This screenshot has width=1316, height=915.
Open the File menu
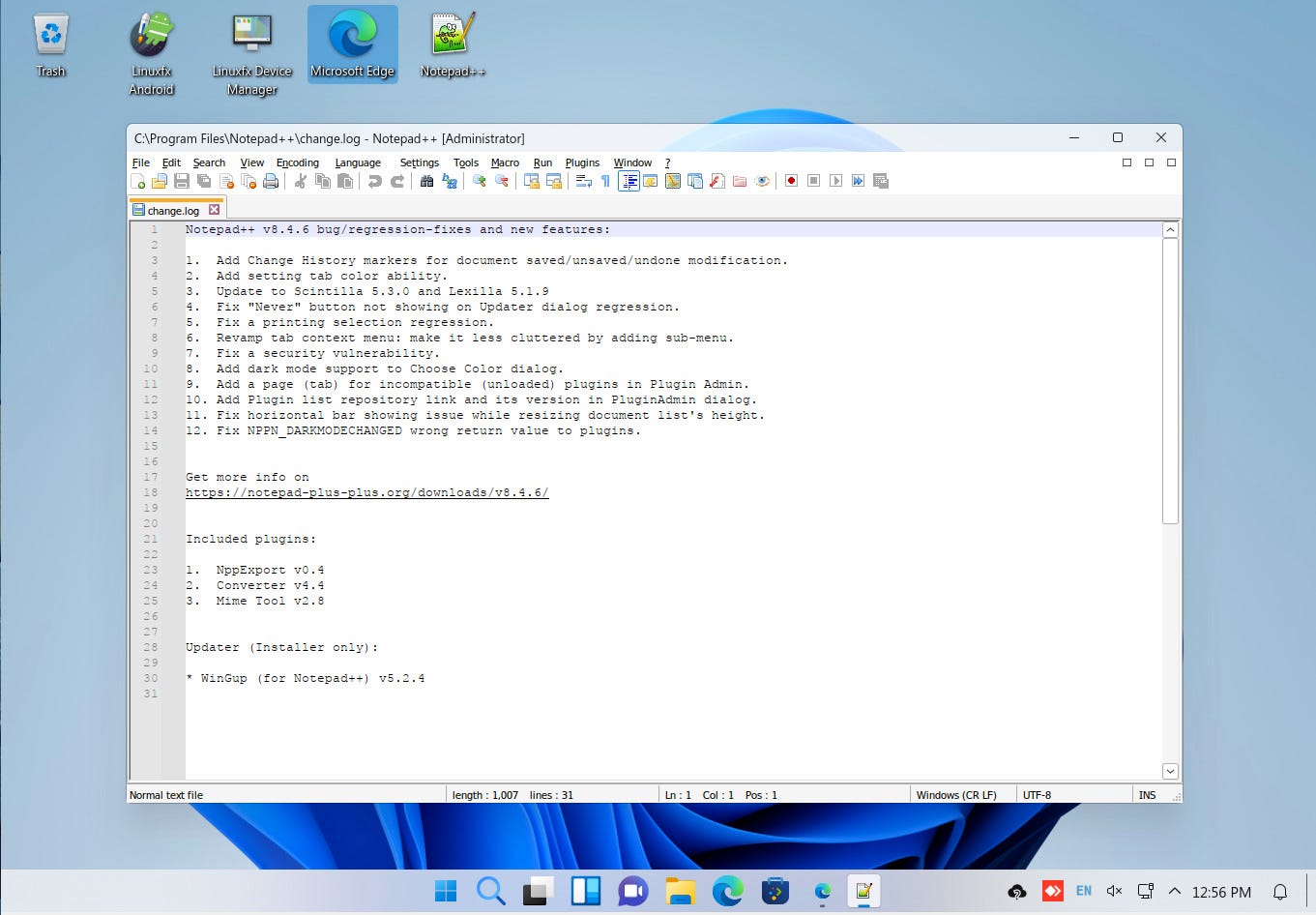click(140, 162)
